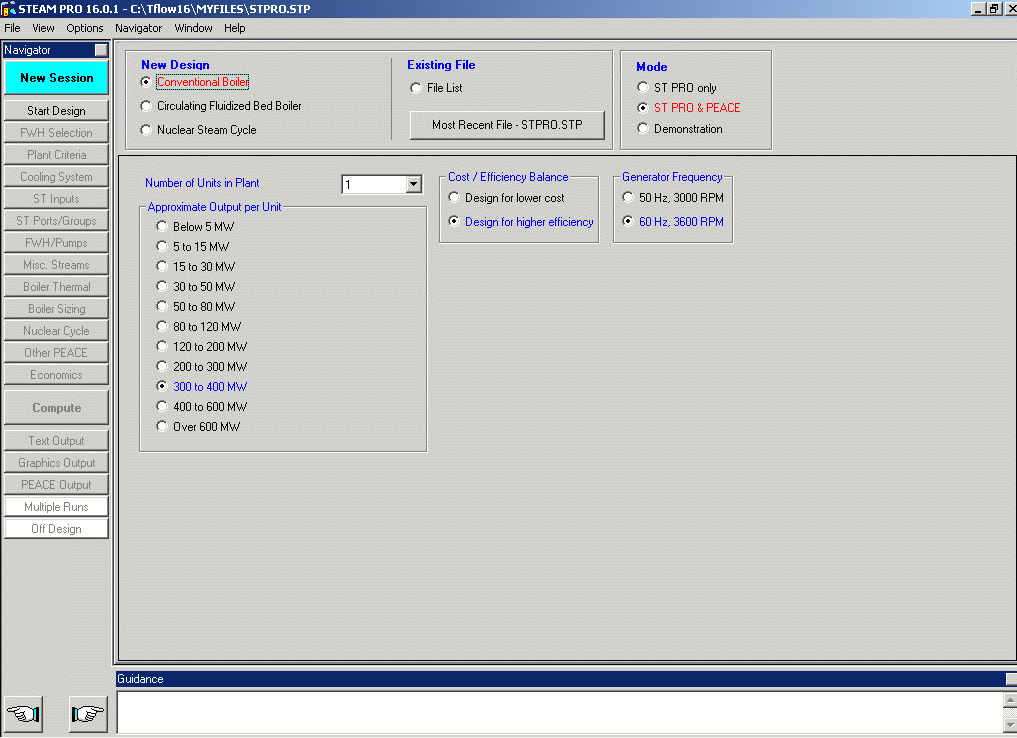The height and width of the screenshot is (738, 1017).
Task: Click the ST Ports/Groups navigator button
Action: click(56, 221)
